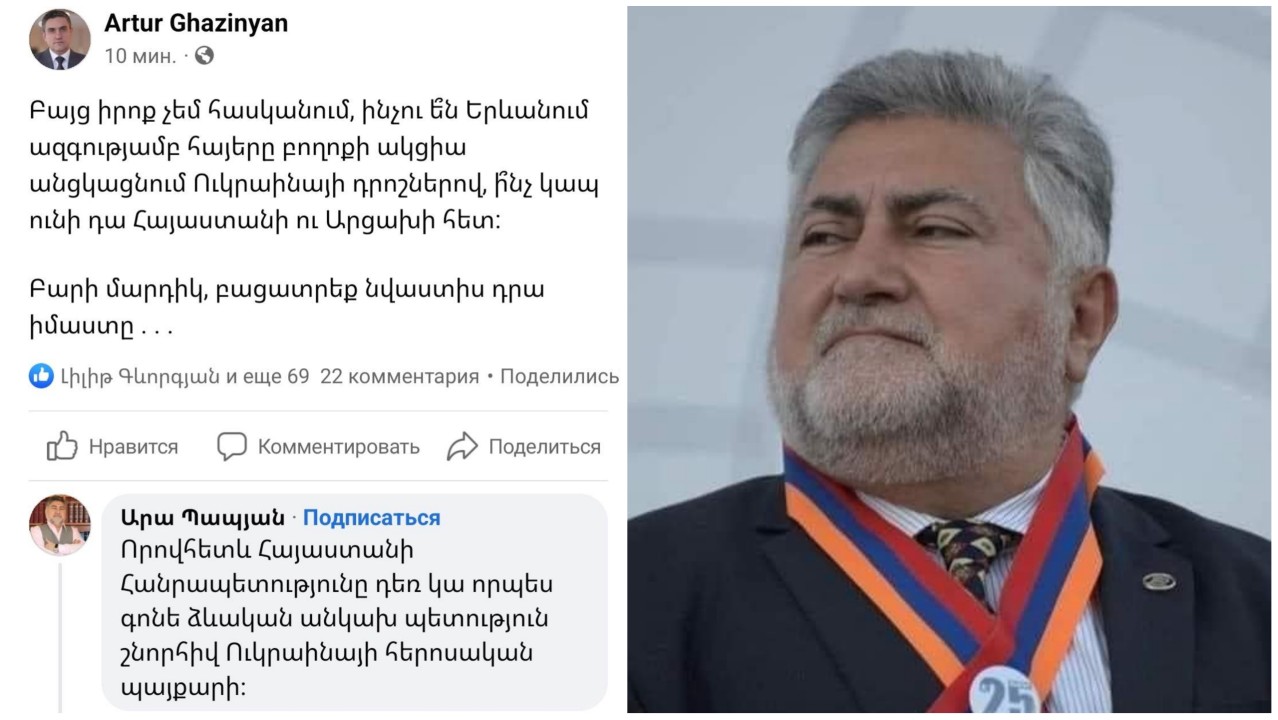This screenshot has width=1278, height=720.
Task: Click Artur Ghazinyan's profile avatar
Action: [x=60, y=40]
